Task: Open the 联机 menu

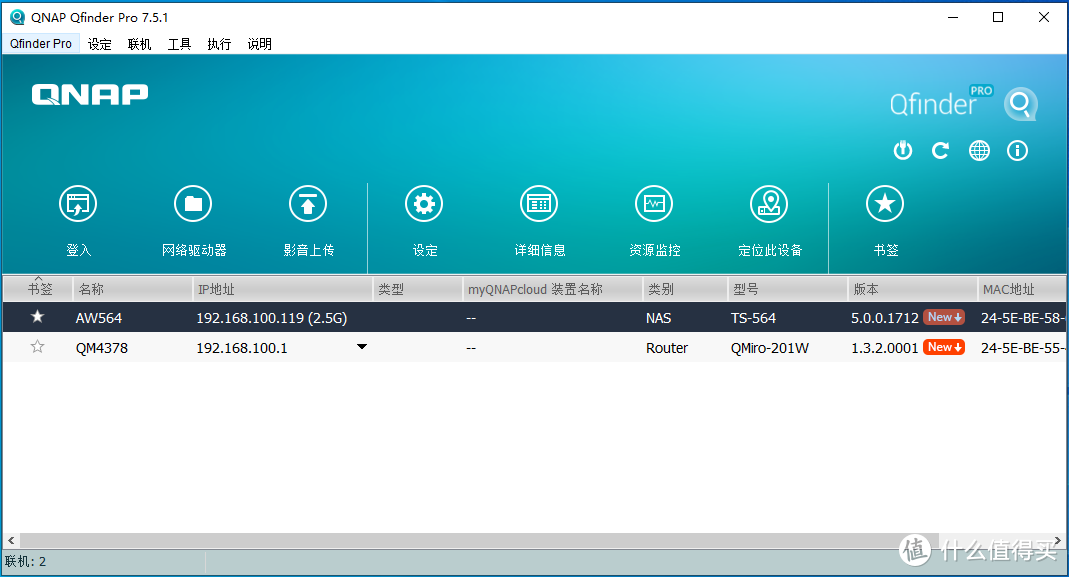Action: coord(139,44)
